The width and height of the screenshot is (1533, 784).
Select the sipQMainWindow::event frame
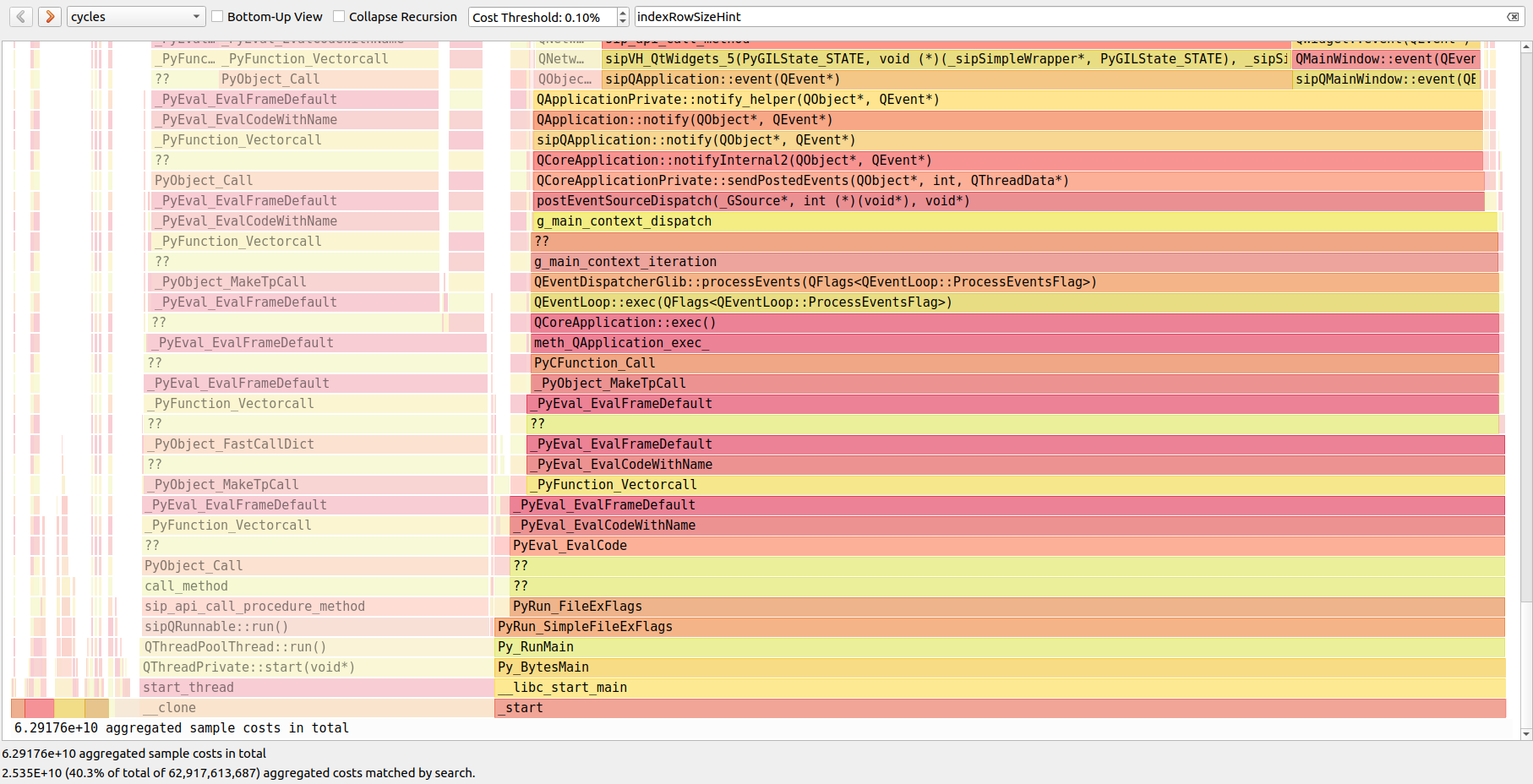coord(1385,79)
